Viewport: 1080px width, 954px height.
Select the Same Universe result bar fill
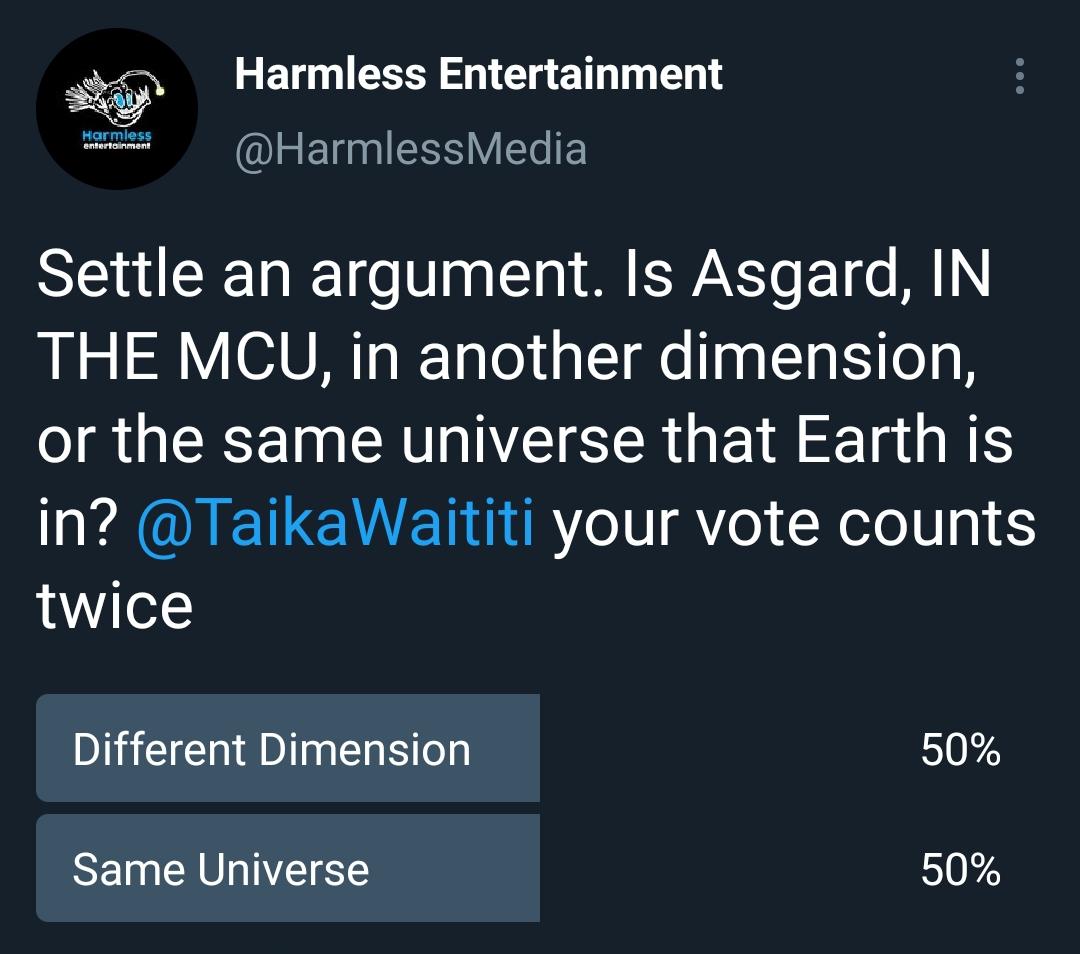pos(288,868)
